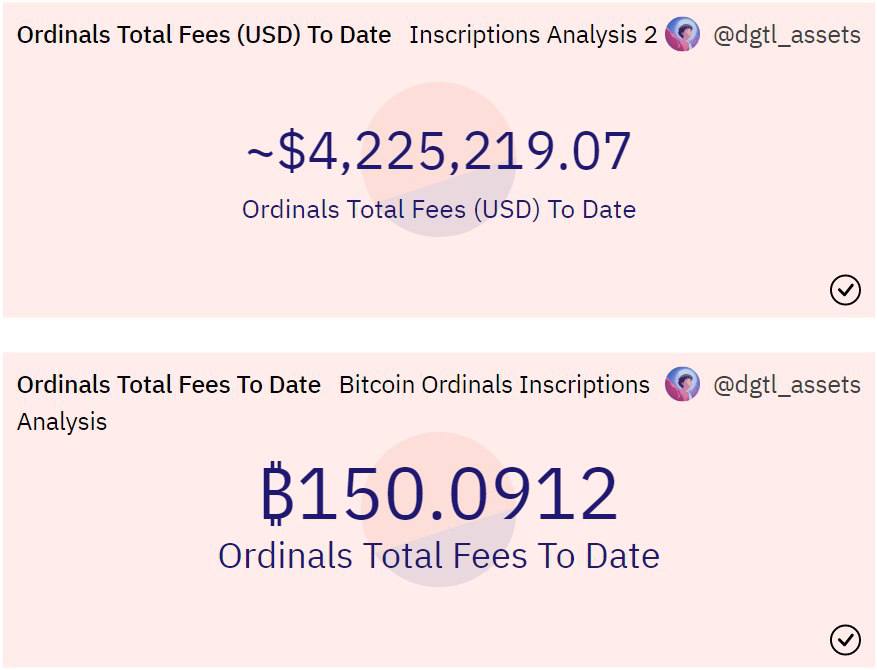Screen dimensions: 877x670
Task: Click the checkmark icon in the USD fees card
Action: pyautogui.click(x=845, y=290)
